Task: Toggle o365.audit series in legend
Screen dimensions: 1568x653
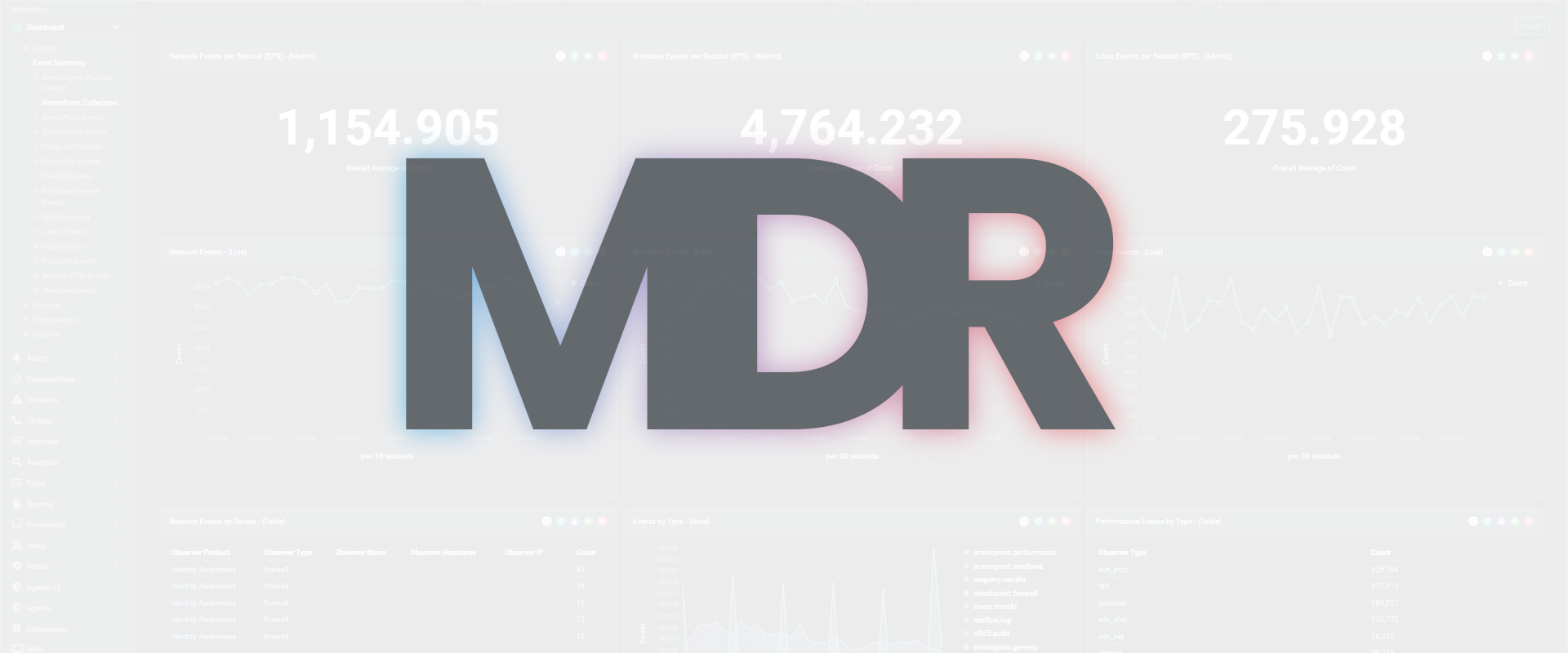Action: [987, 633]
